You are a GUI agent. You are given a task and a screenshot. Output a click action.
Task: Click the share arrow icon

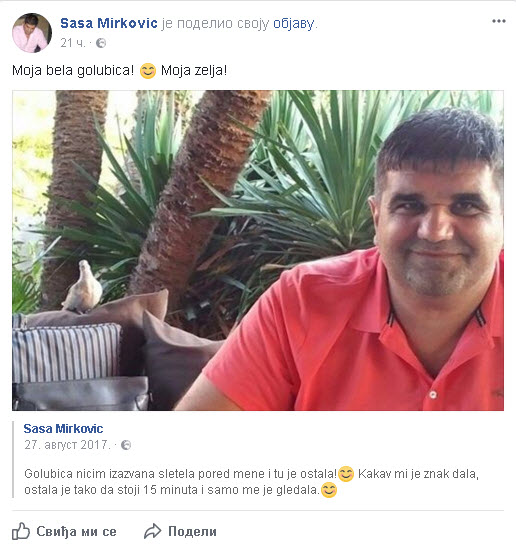(x=153, y=531)
